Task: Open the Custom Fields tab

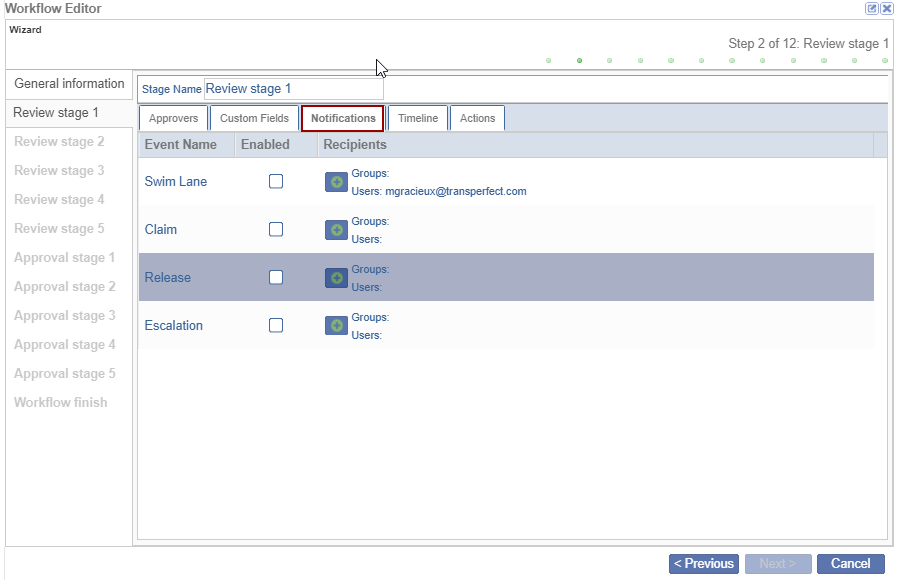Action: coord(254,118)
